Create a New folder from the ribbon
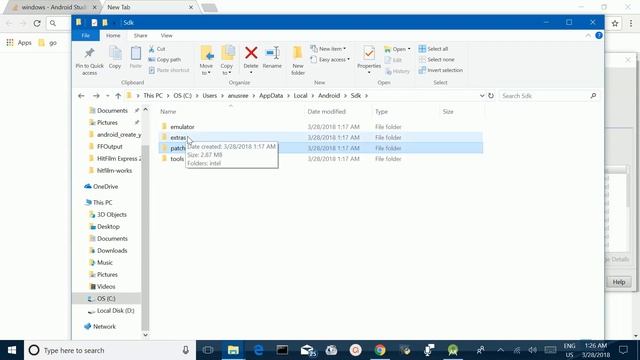This screenshot has width=640, height=360. pyautogui.click(x=298, y=60)
